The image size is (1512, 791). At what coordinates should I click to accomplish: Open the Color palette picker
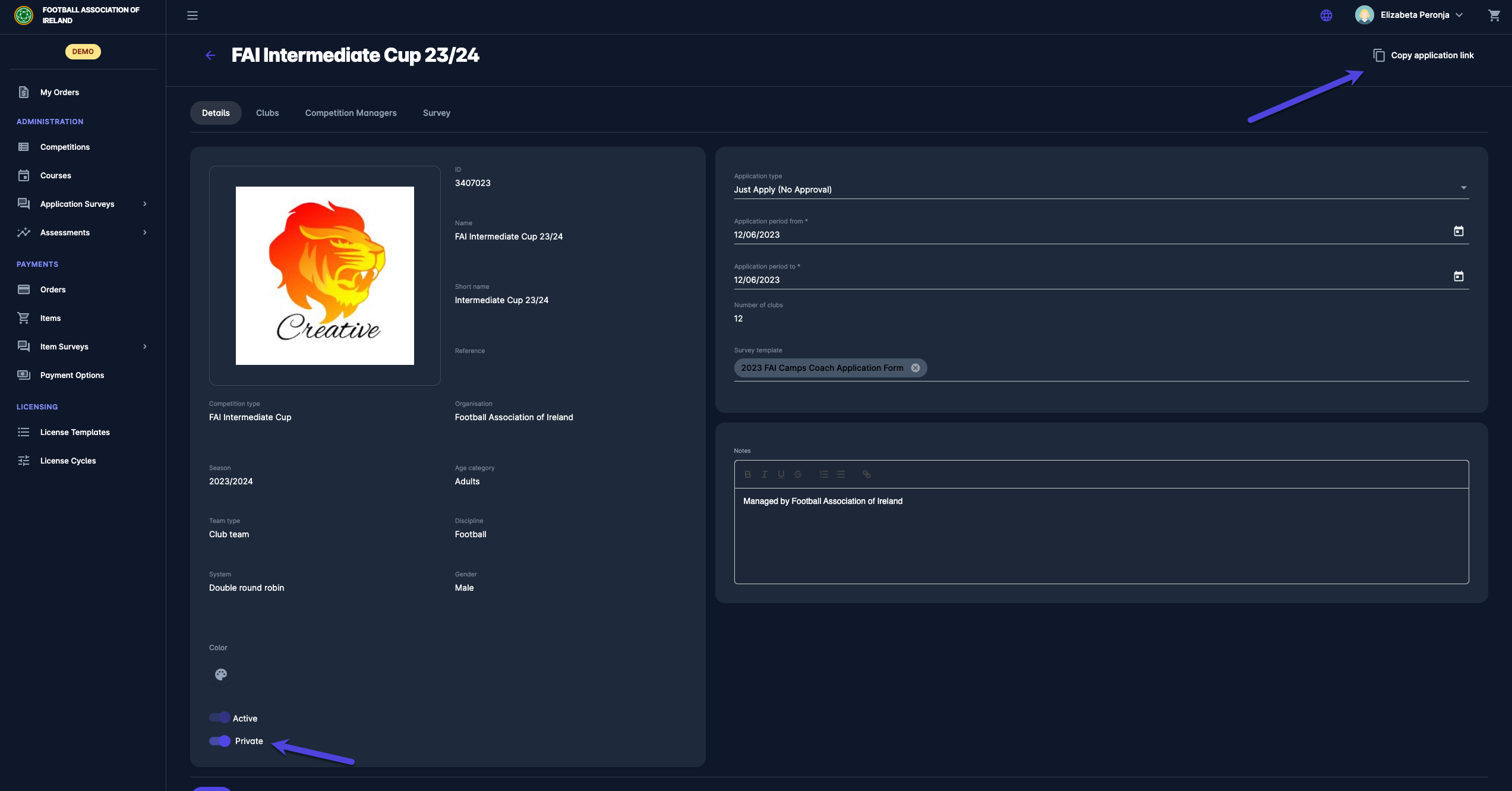tap(221, 675)
